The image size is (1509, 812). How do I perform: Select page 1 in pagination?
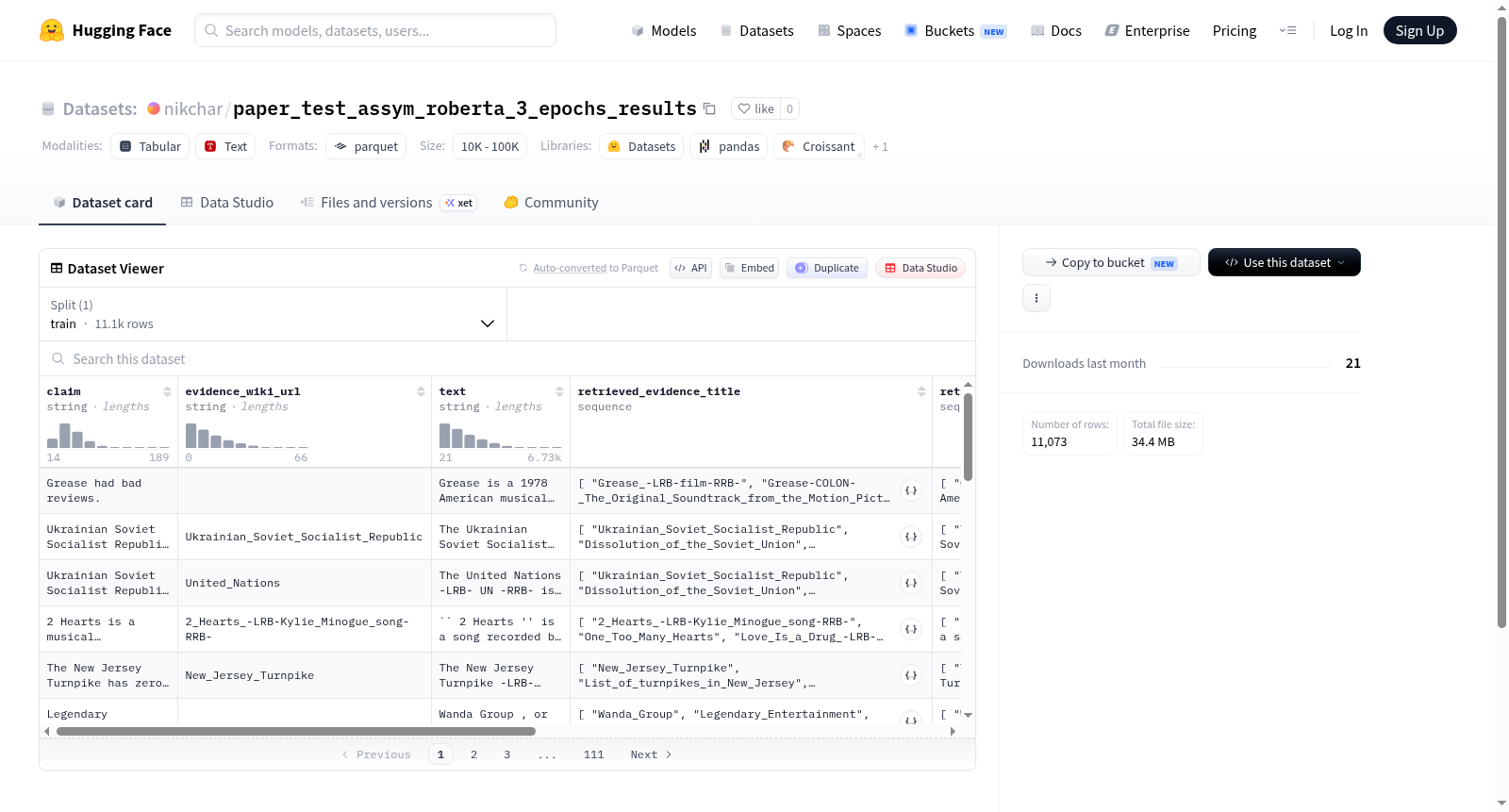pos(440,754)
